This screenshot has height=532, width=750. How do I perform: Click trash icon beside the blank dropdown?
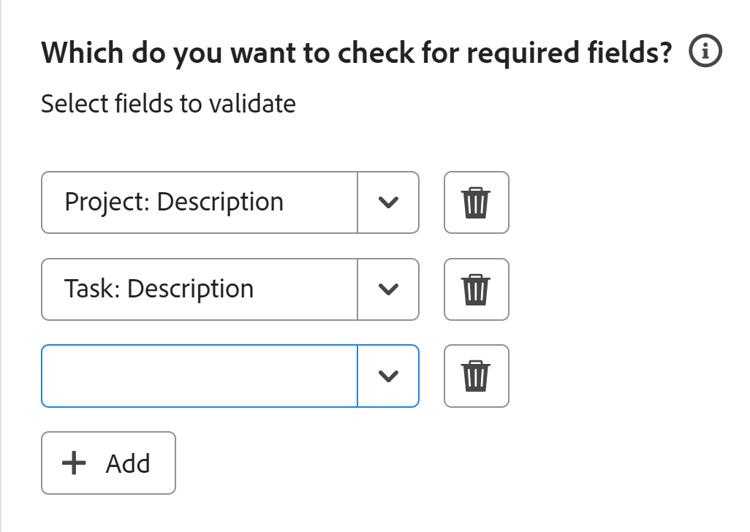(476, 376)
